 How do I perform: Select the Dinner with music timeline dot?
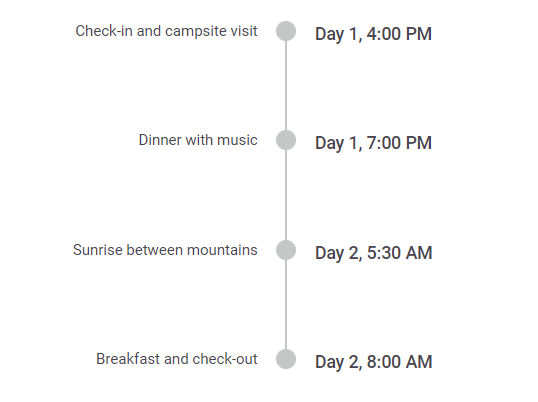click(286, 140)
